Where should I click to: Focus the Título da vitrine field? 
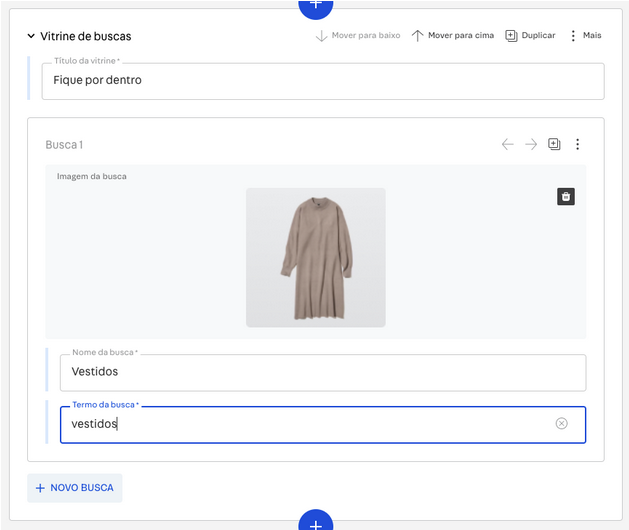(322, 81)
